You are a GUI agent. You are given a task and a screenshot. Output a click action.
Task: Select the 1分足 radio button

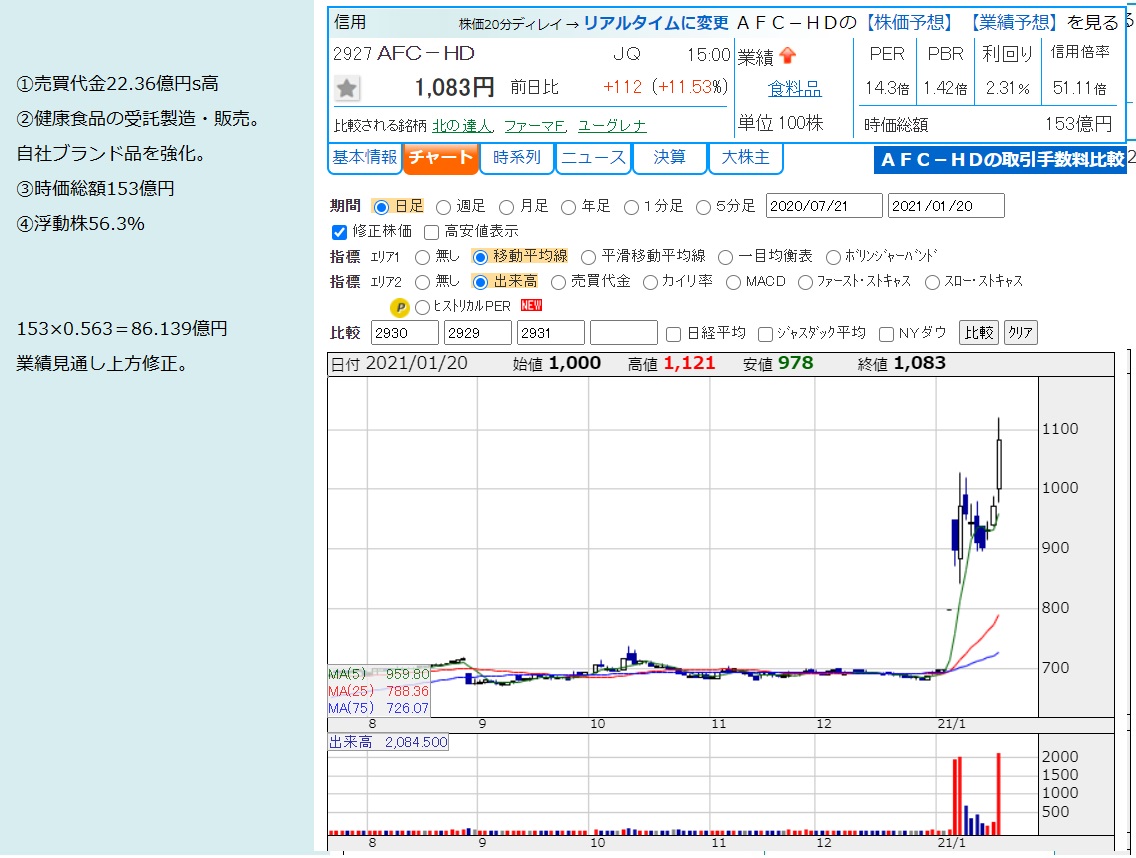point(631,207)
